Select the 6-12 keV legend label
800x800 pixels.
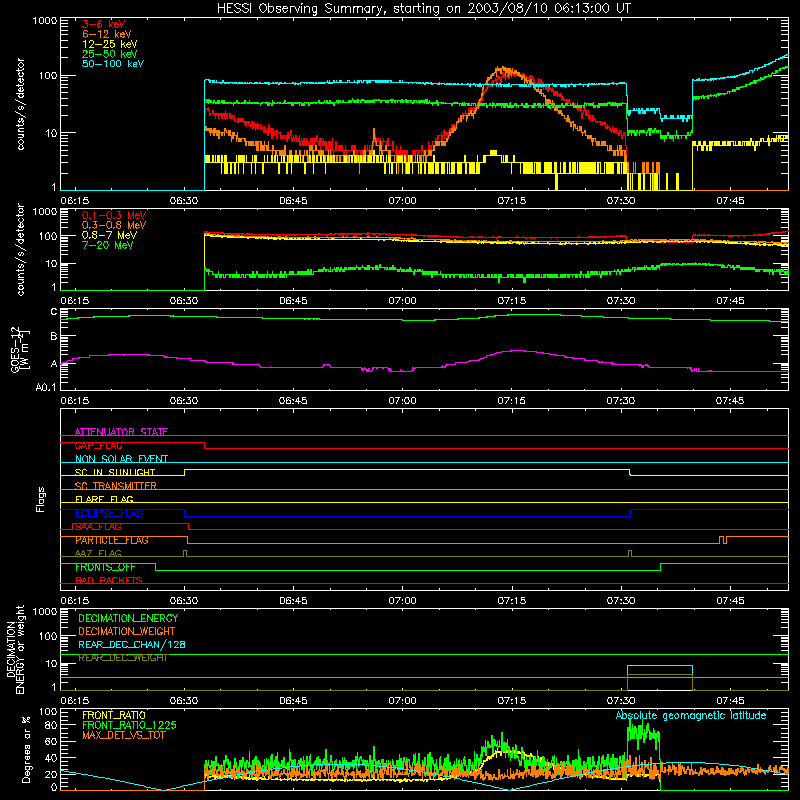click(107, 34)
